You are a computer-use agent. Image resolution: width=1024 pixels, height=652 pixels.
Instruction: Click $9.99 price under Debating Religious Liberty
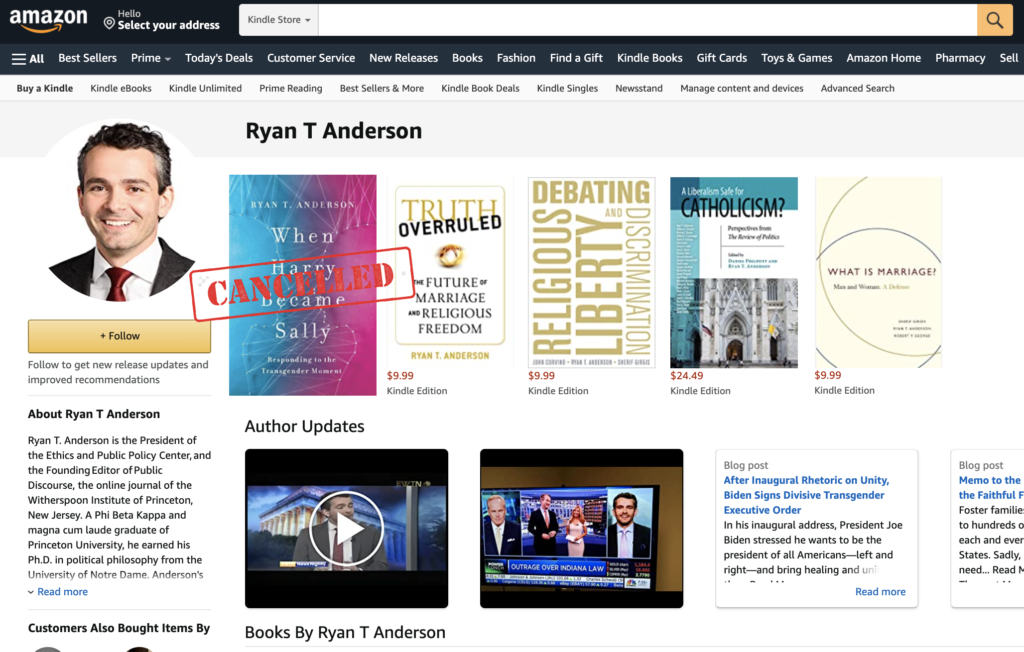click(541, 376)
